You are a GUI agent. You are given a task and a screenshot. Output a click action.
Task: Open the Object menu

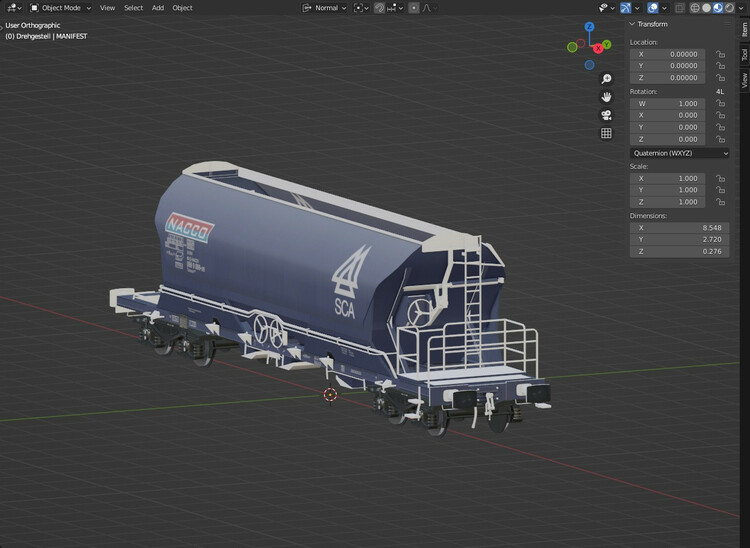point(182,8)
